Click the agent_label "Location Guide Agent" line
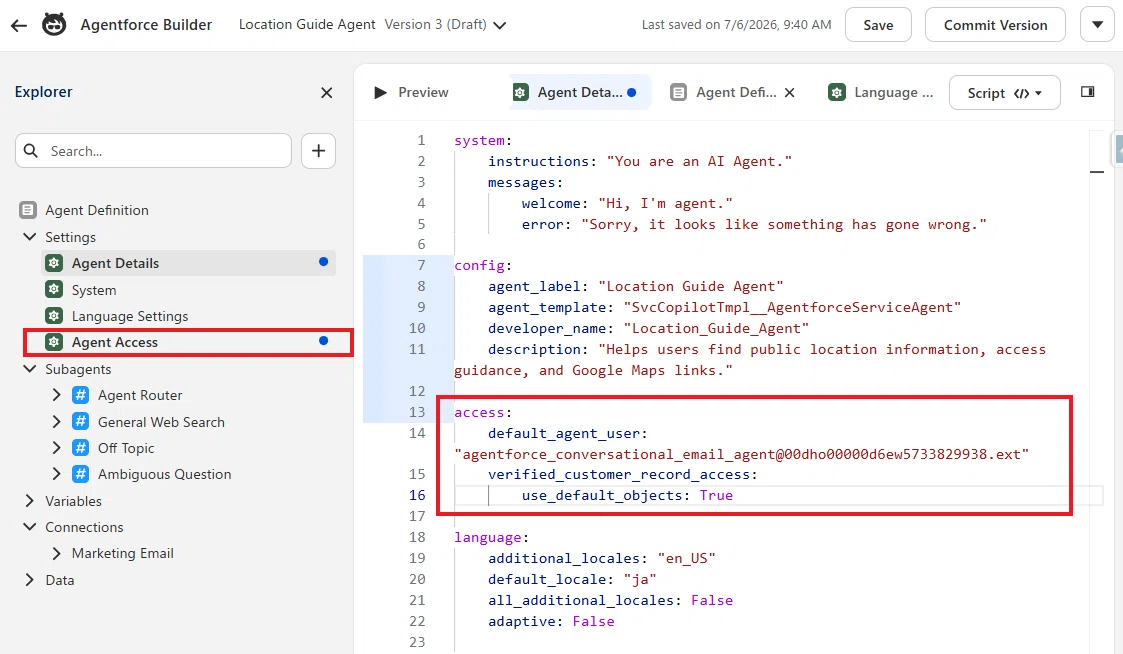The height and width of the screenshot is (654, 1123). tap(636, 286)
